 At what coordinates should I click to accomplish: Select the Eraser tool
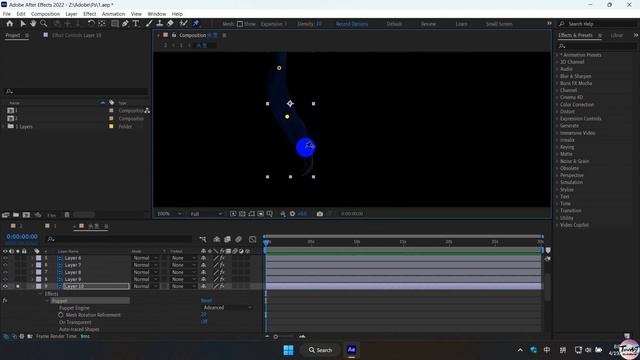tap(170, 24)
